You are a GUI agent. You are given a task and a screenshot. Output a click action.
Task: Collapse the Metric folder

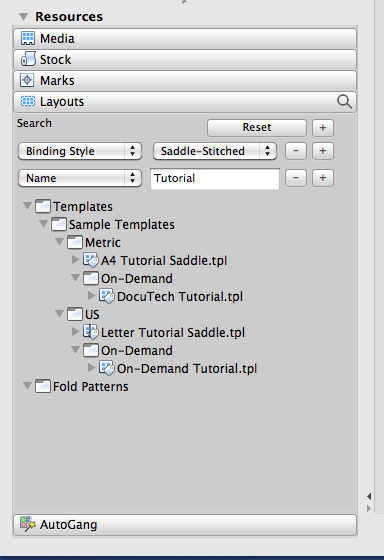click(59, 242)
